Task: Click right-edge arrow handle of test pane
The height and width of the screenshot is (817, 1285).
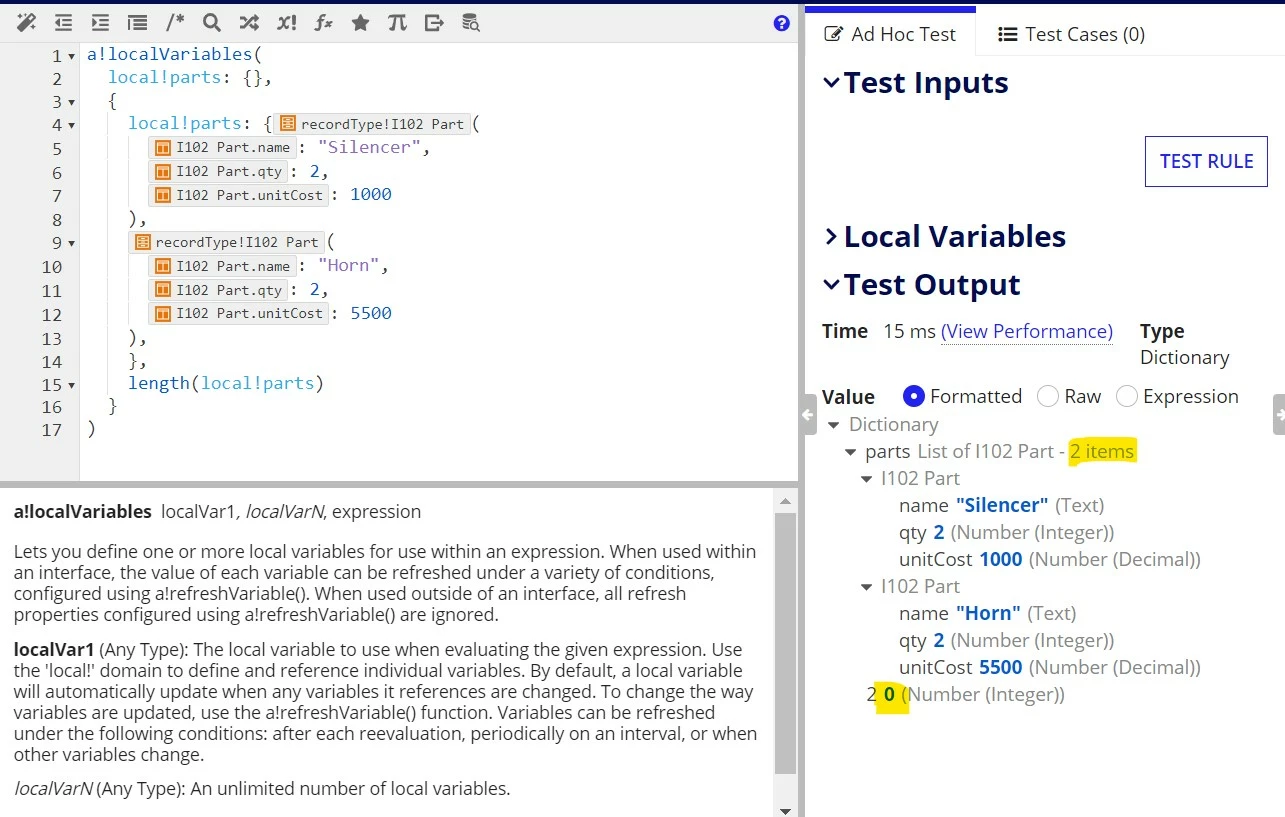Action: pos(1278,414)
